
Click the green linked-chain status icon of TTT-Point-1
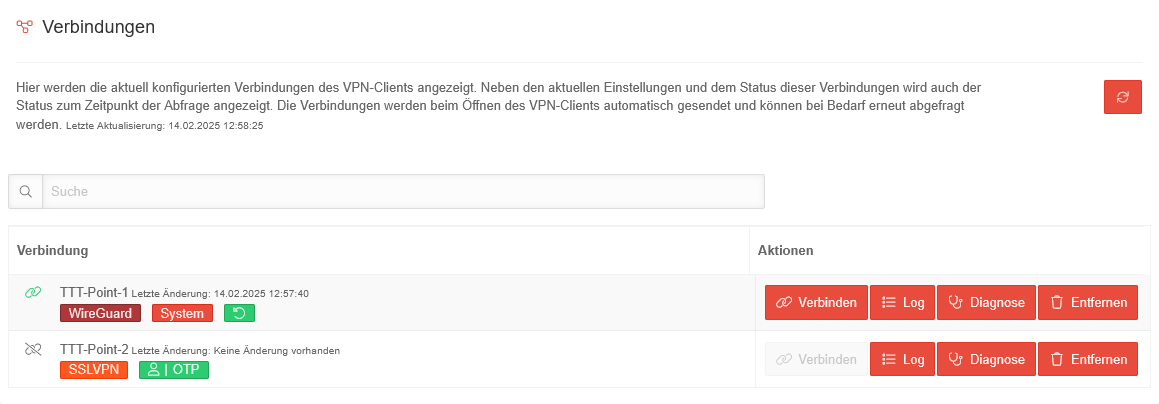(32, 293)
